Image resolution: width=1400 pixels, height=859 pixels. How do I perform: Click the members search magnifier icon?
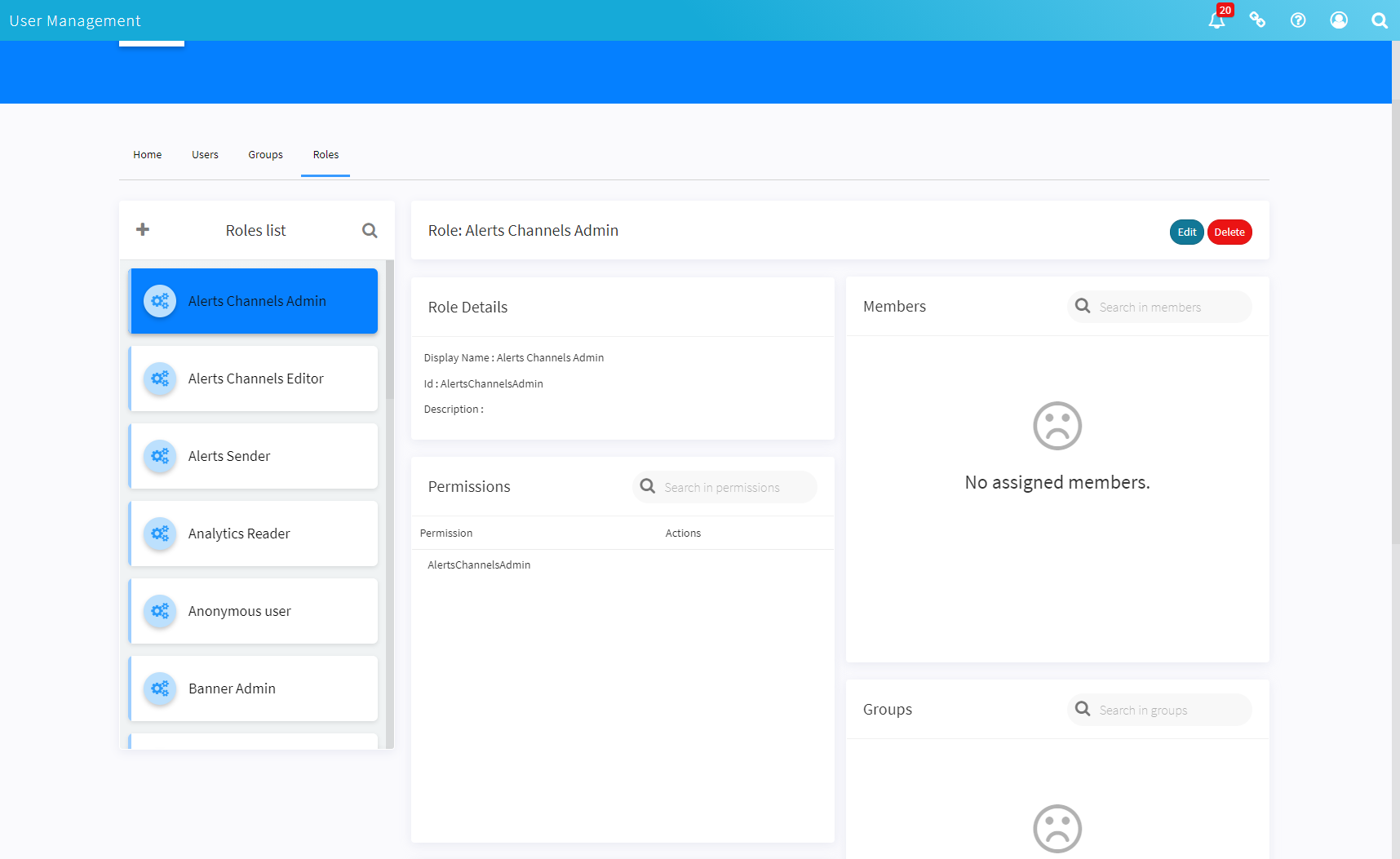click(1083, 306)
